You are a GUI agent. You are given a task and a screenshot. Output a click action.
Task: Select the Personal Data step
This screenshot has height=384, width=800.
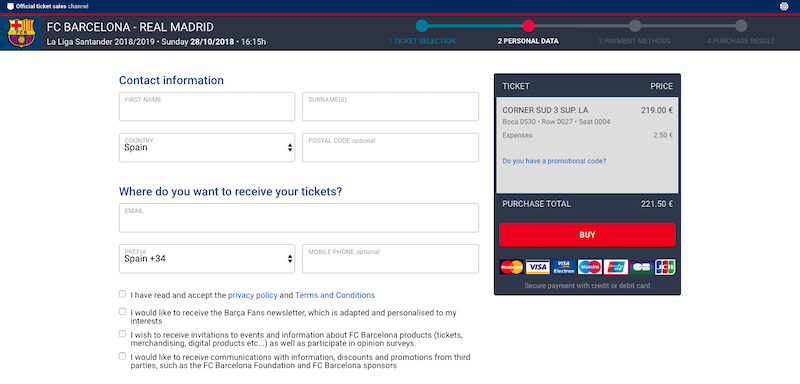[x=528, y=41]
